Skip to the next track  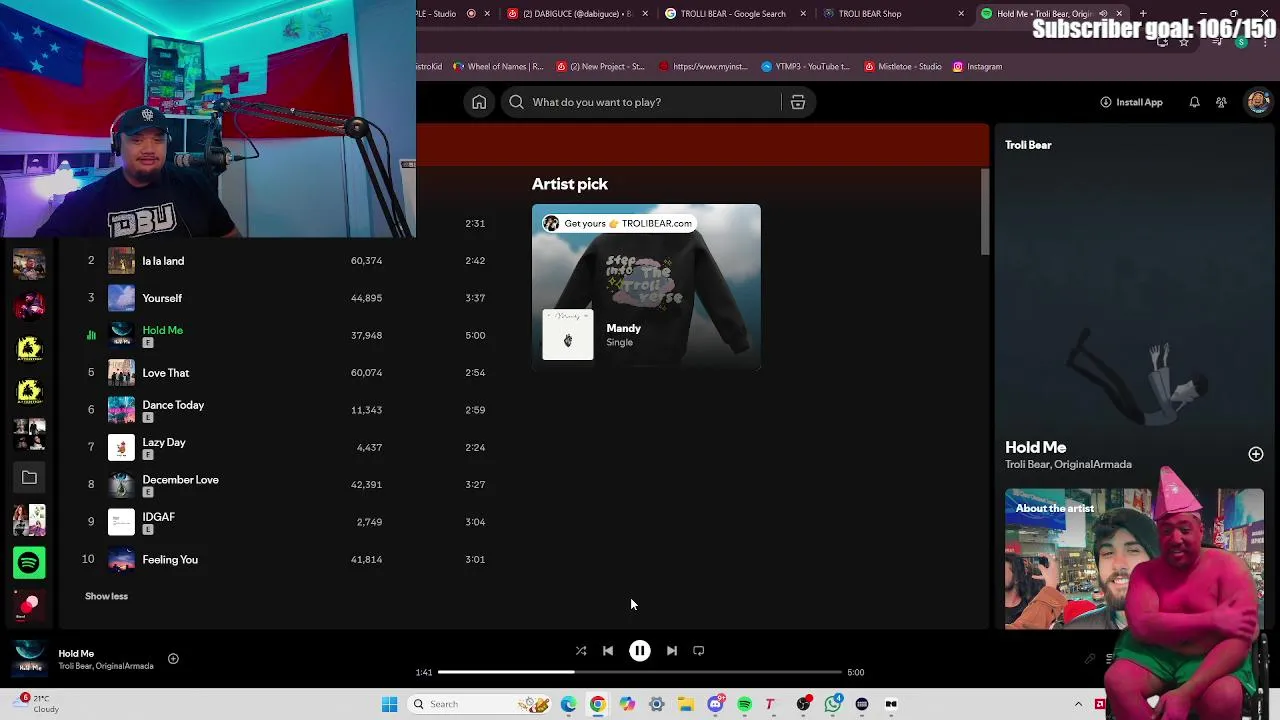672,651
